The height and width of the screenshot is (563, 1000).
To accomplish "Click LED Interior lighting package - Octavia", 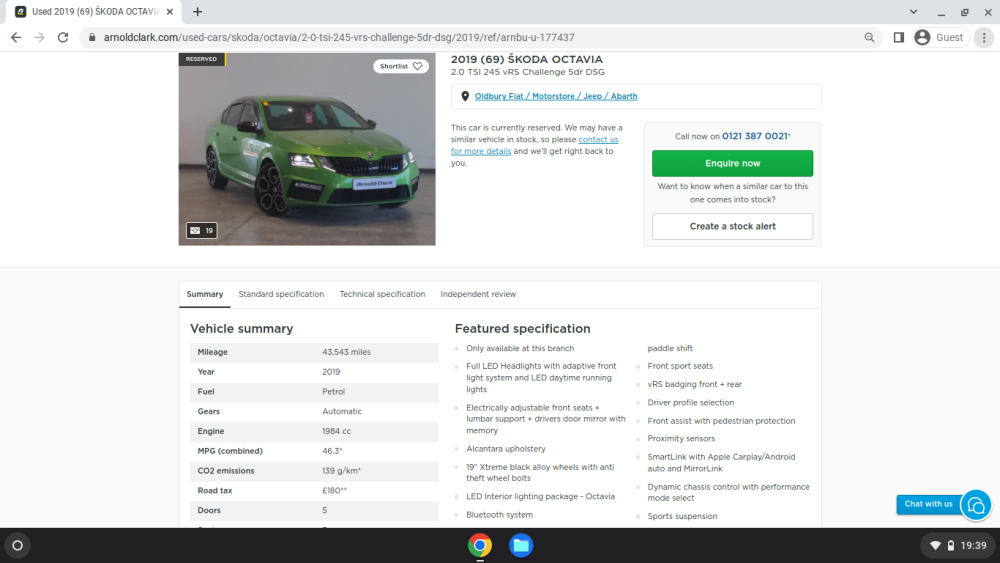I will pyautogui.click(x=540, y=496).
